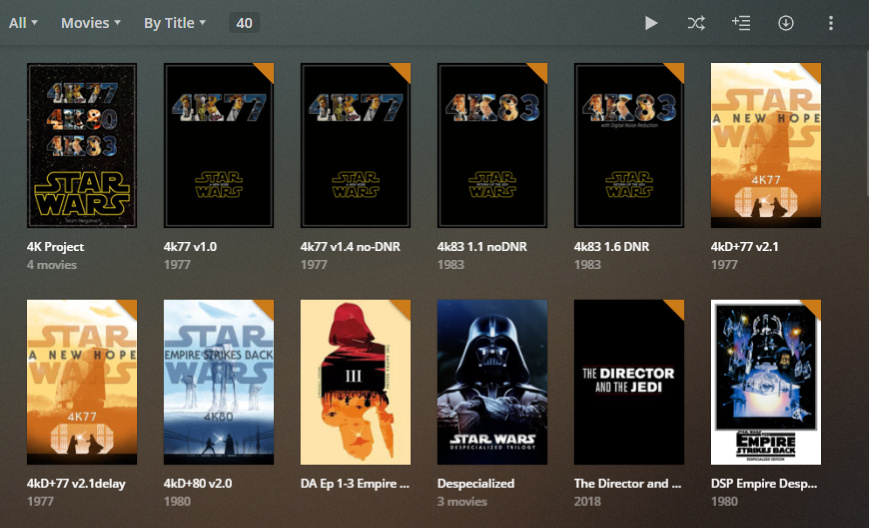This screenshot has width=869, height=528.
Task: Open the Despecialized collection poster
Action: pos(492,382)
